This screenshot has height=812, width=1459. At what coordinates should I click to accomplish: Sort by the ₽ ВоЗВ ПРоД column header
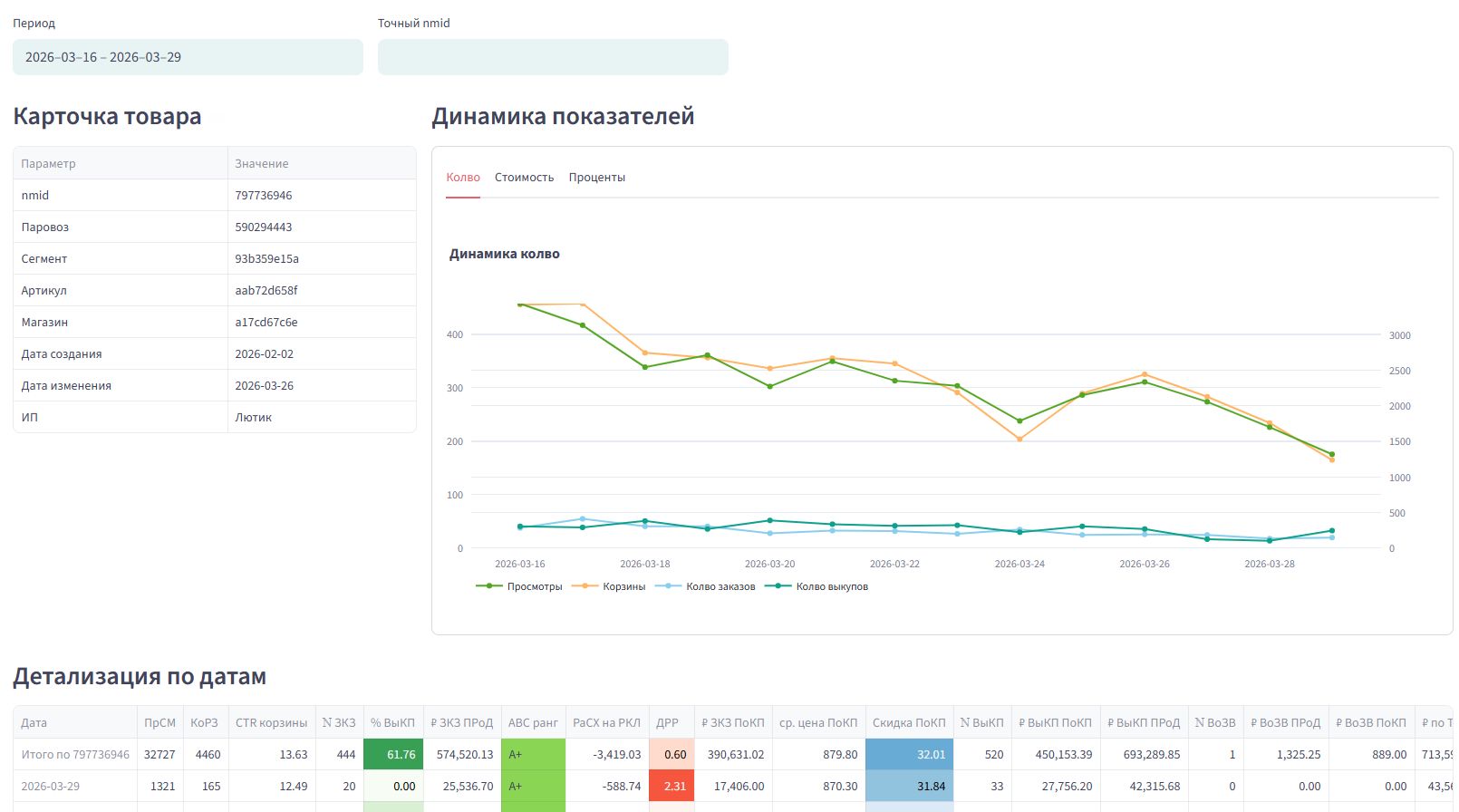point(1286,722)
